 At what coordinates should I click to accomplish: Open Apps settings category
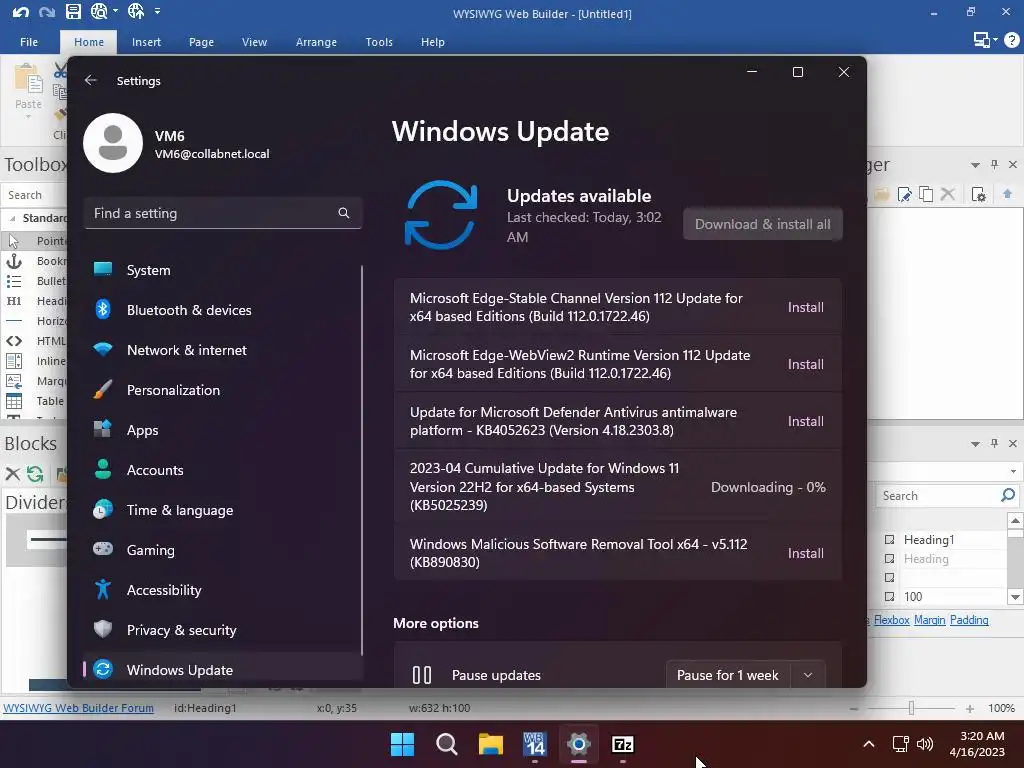click(x=223, y=430)
